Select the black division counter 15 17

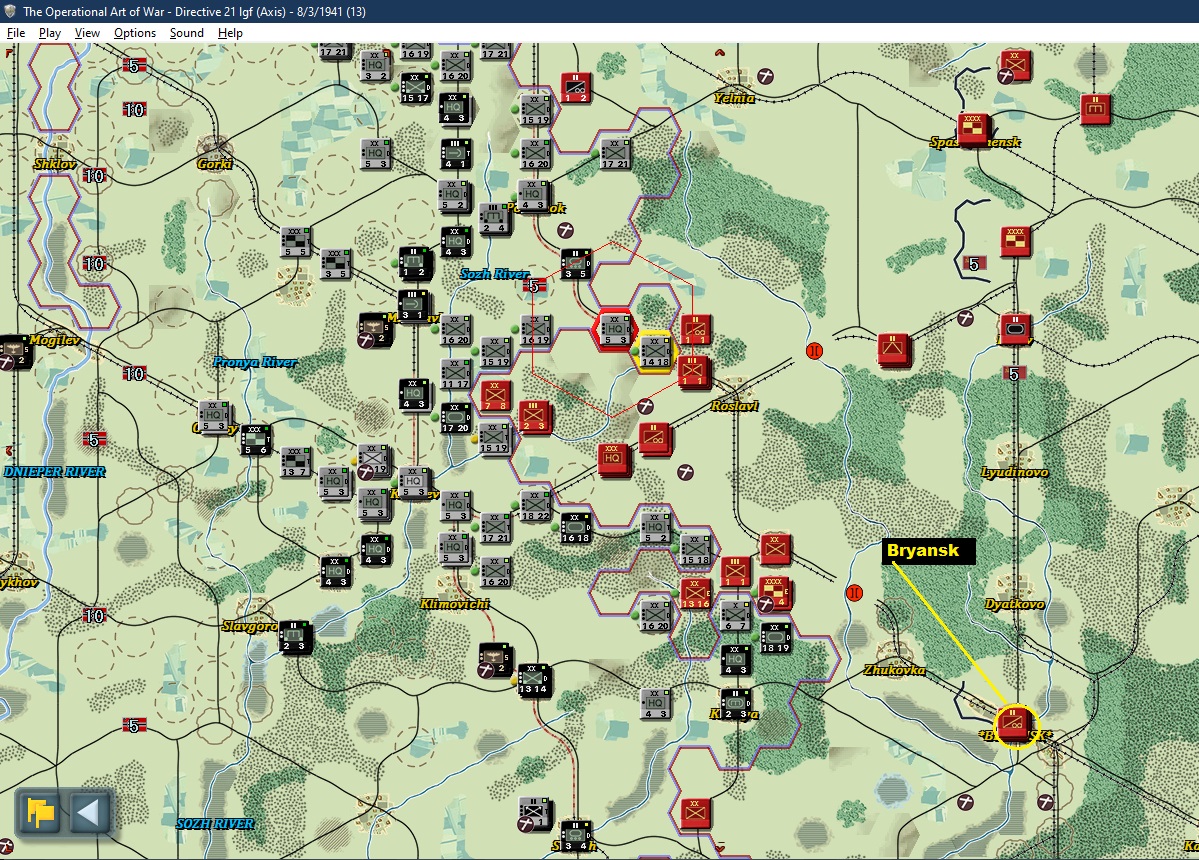click(x=415, y=88)
